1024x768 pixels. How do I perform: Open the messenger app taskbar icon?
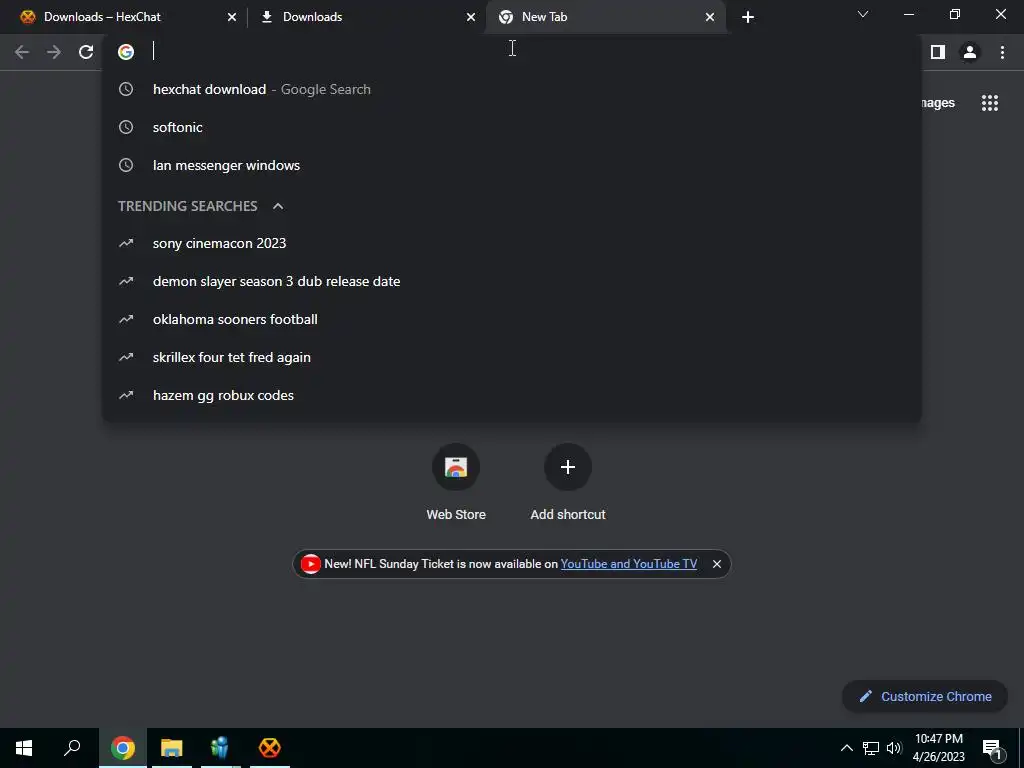coord(220,748)
